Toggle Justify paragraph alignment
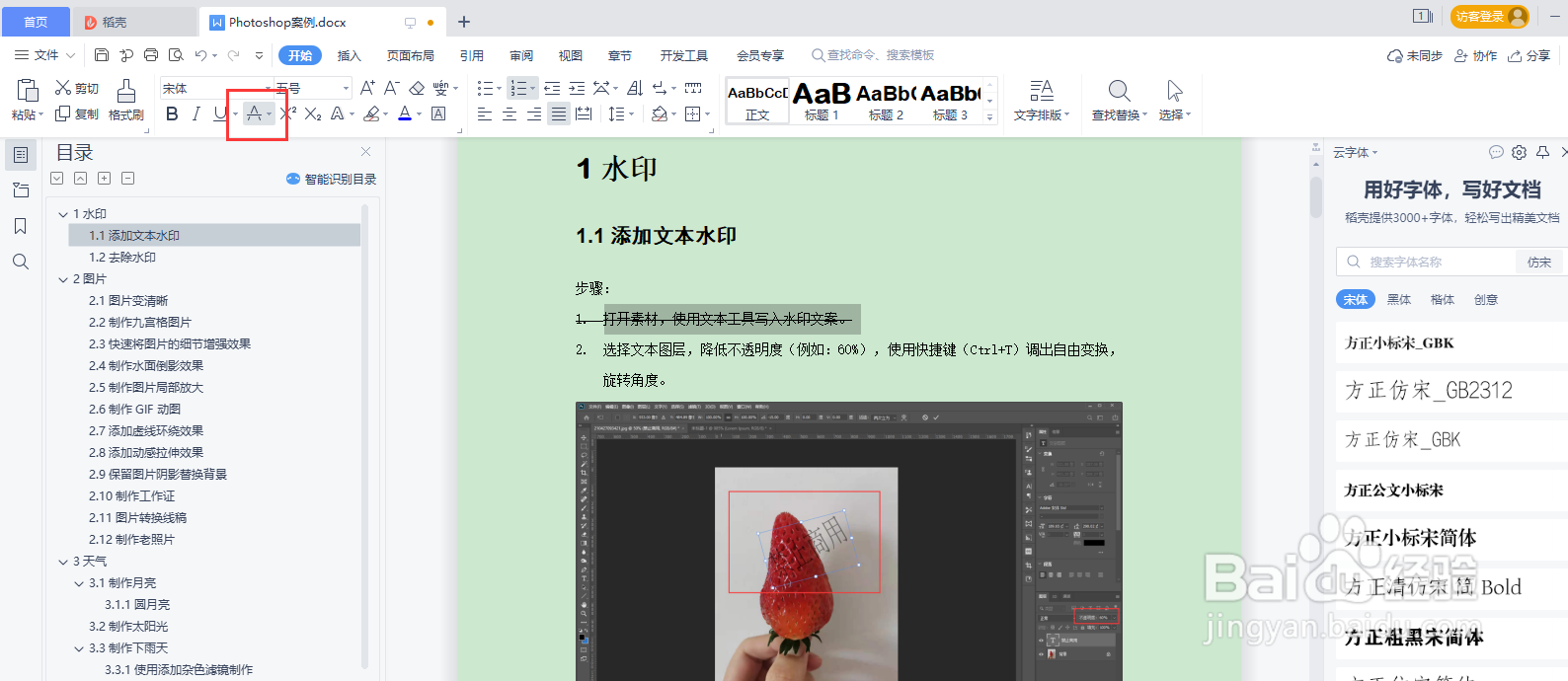This screenshot has width=1568, height=681. (559, 114)
